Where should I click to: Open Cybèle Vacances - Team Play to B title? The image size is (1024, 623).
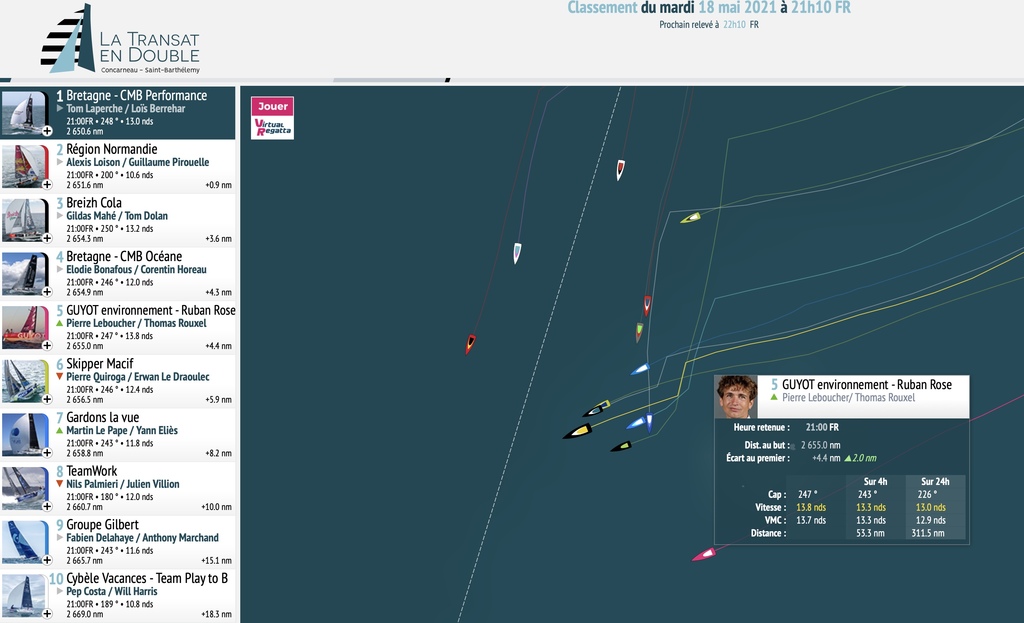tap(147, 578)
